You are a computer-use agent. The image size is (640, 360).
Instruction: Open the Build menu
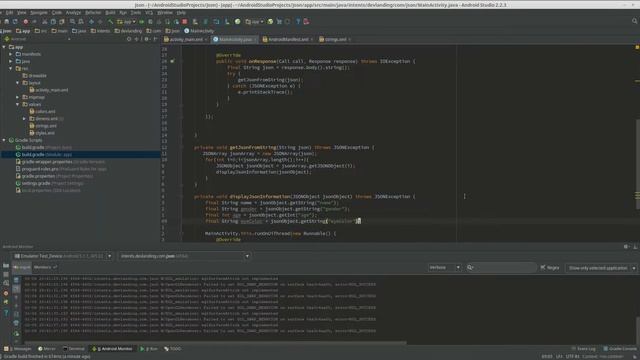point(110,13)
